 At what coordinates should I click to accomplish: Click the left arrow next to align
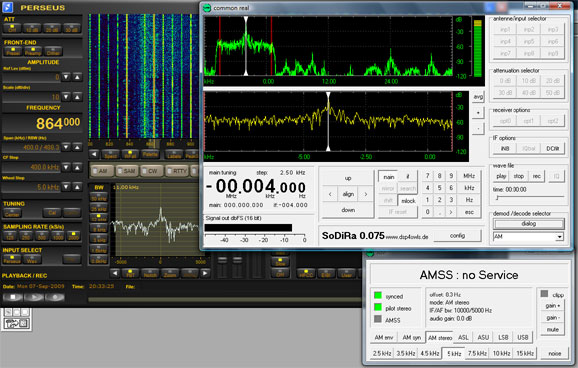tap(330, 194)
